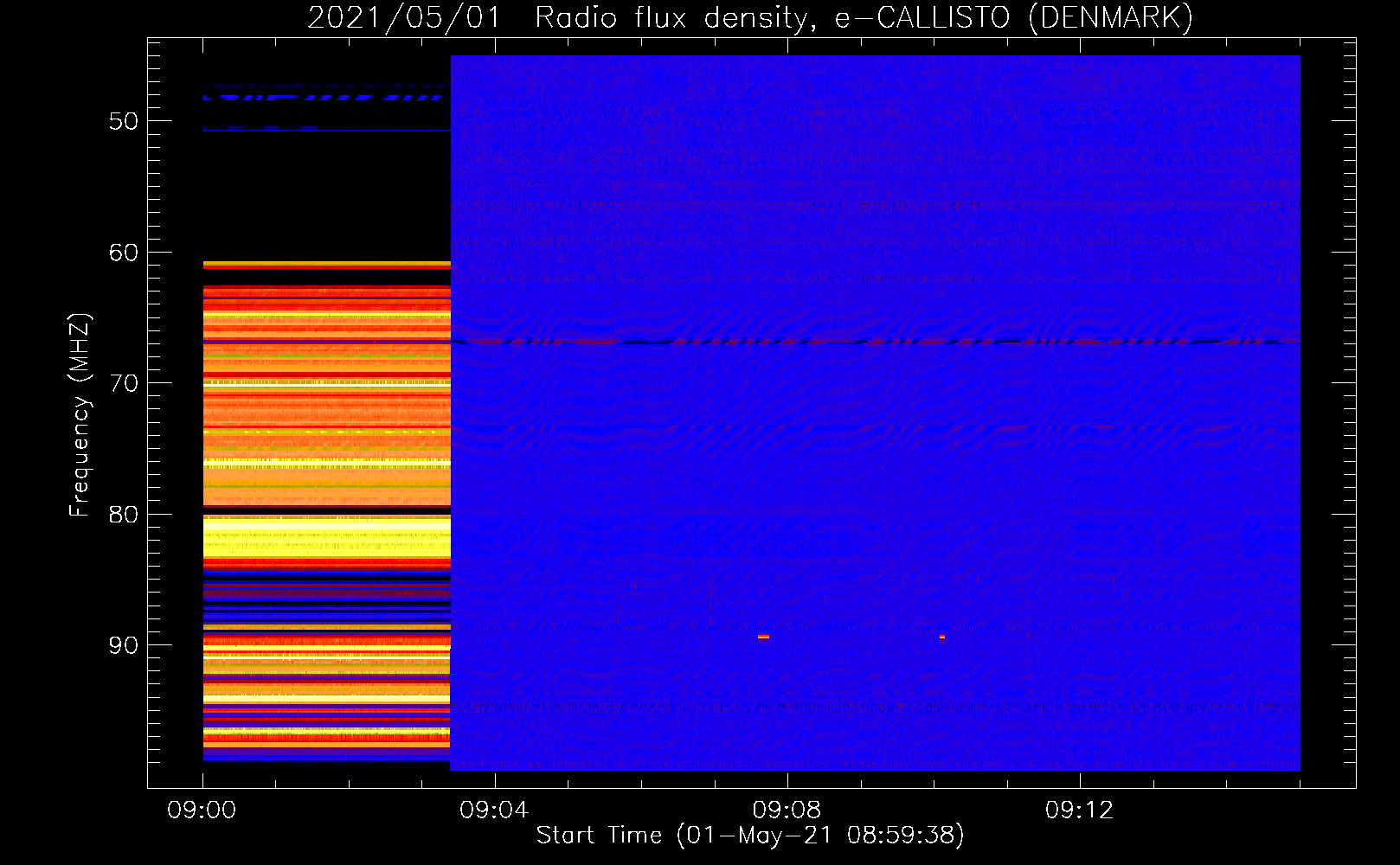The image size is (1400, 865).
Task: Click the 70 frequency tick label
Action: (124, 383)
